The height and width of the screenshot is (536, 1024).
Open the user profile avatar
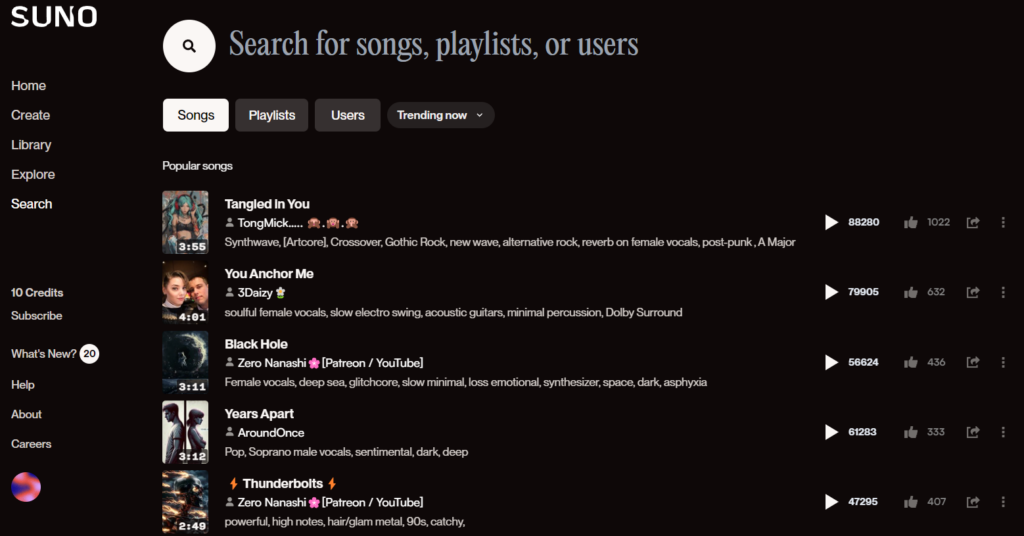[x=26, y=487]
